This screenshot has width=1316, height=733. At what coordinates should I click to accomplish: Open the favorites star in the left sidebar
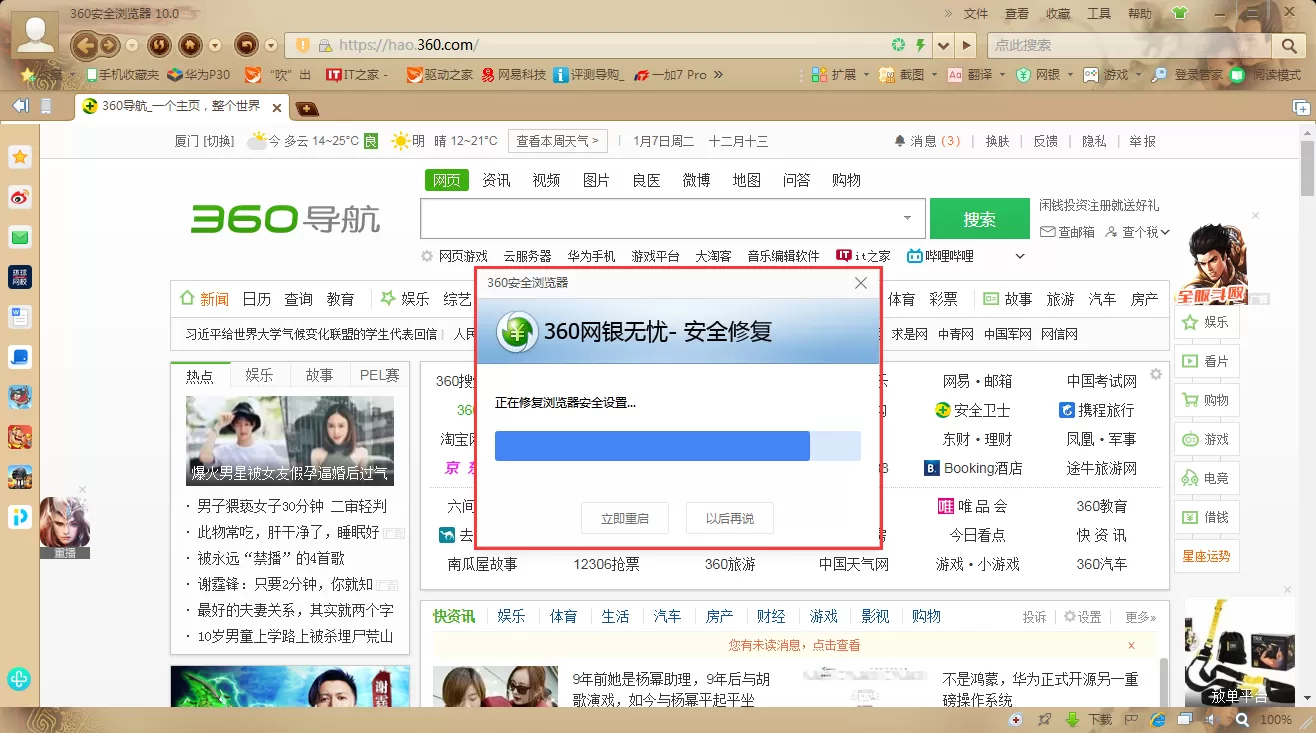tap(20, 157)
